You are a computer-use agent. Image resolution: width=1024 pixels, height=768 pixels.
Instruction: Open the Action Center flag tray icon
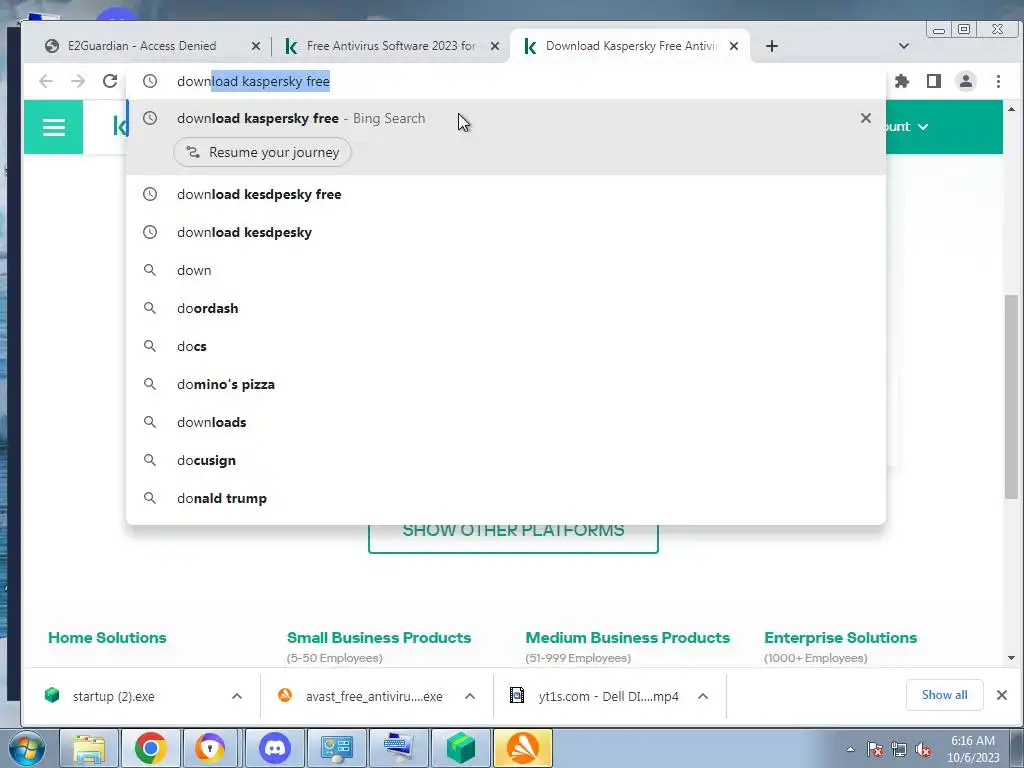875,749
